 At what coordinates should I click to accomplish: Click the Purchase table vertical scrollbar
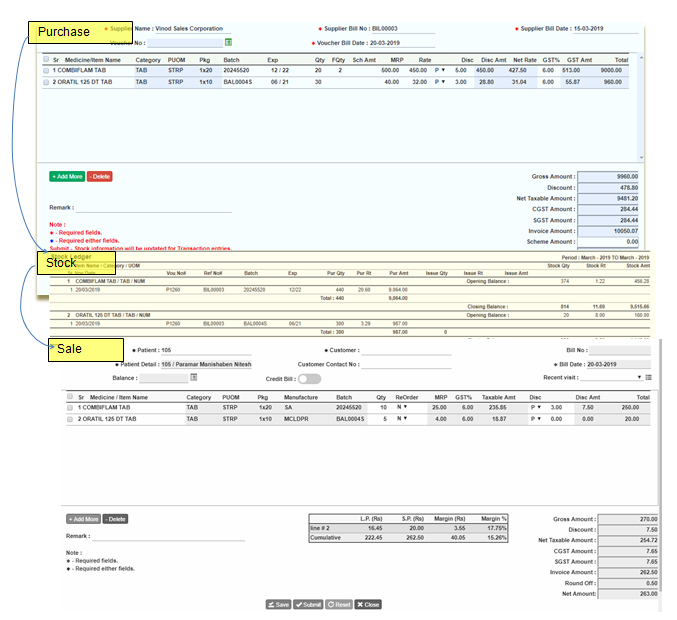point(641,108)
